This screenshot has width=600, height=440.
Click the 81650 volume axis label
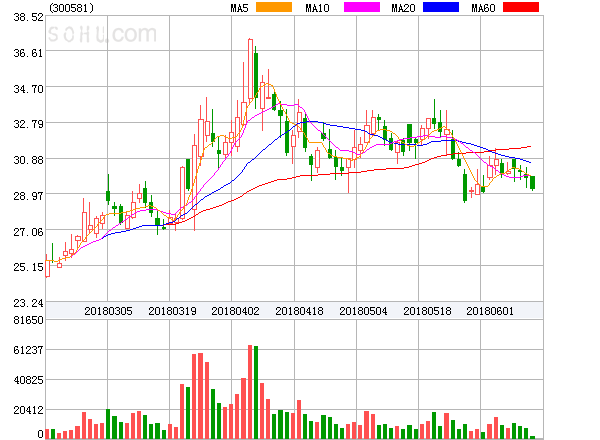(x=28, y=320)
